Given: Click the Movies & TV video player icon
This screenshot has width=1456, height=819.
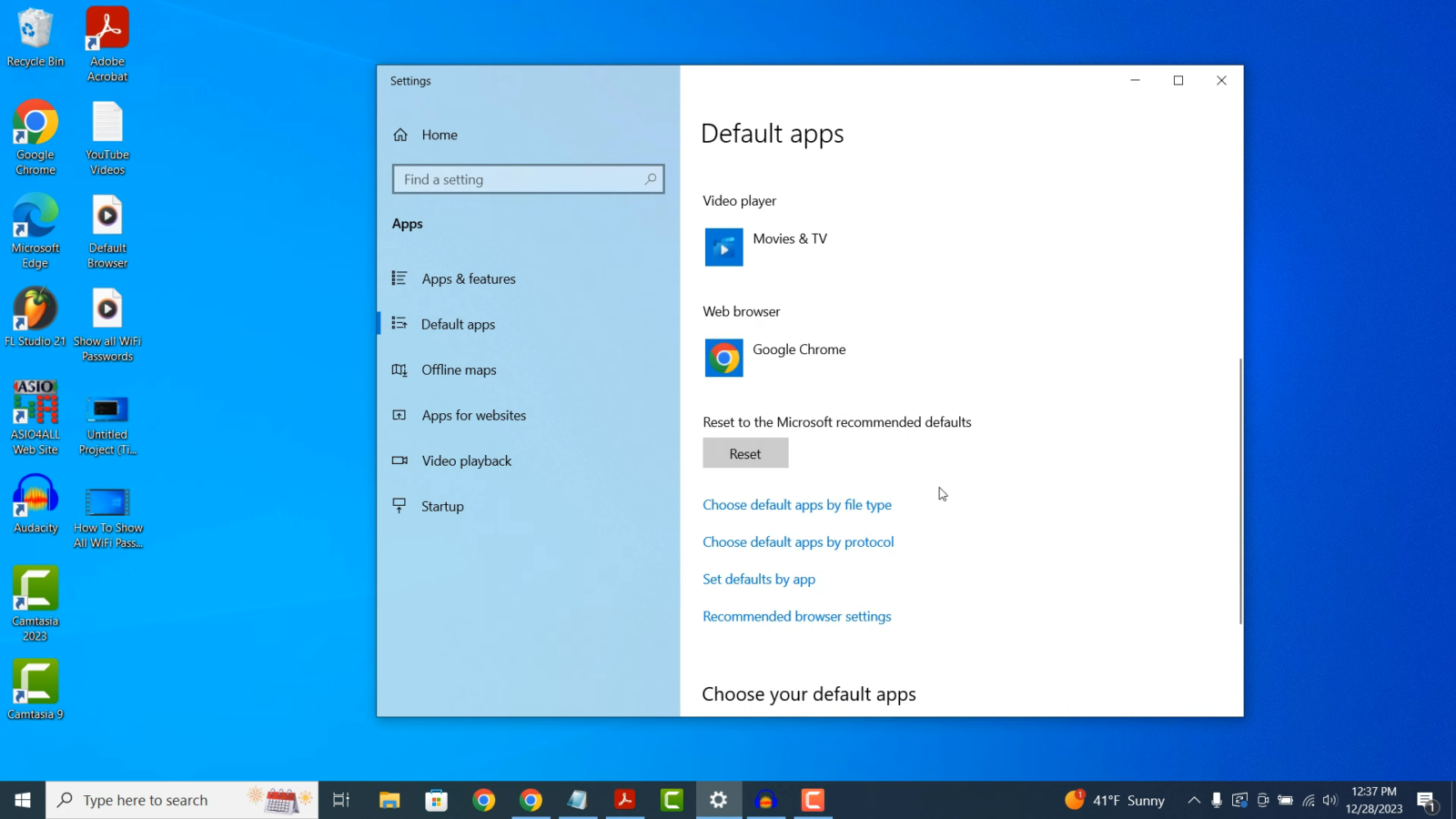Looking at the screenshot, I should (723, 247).
